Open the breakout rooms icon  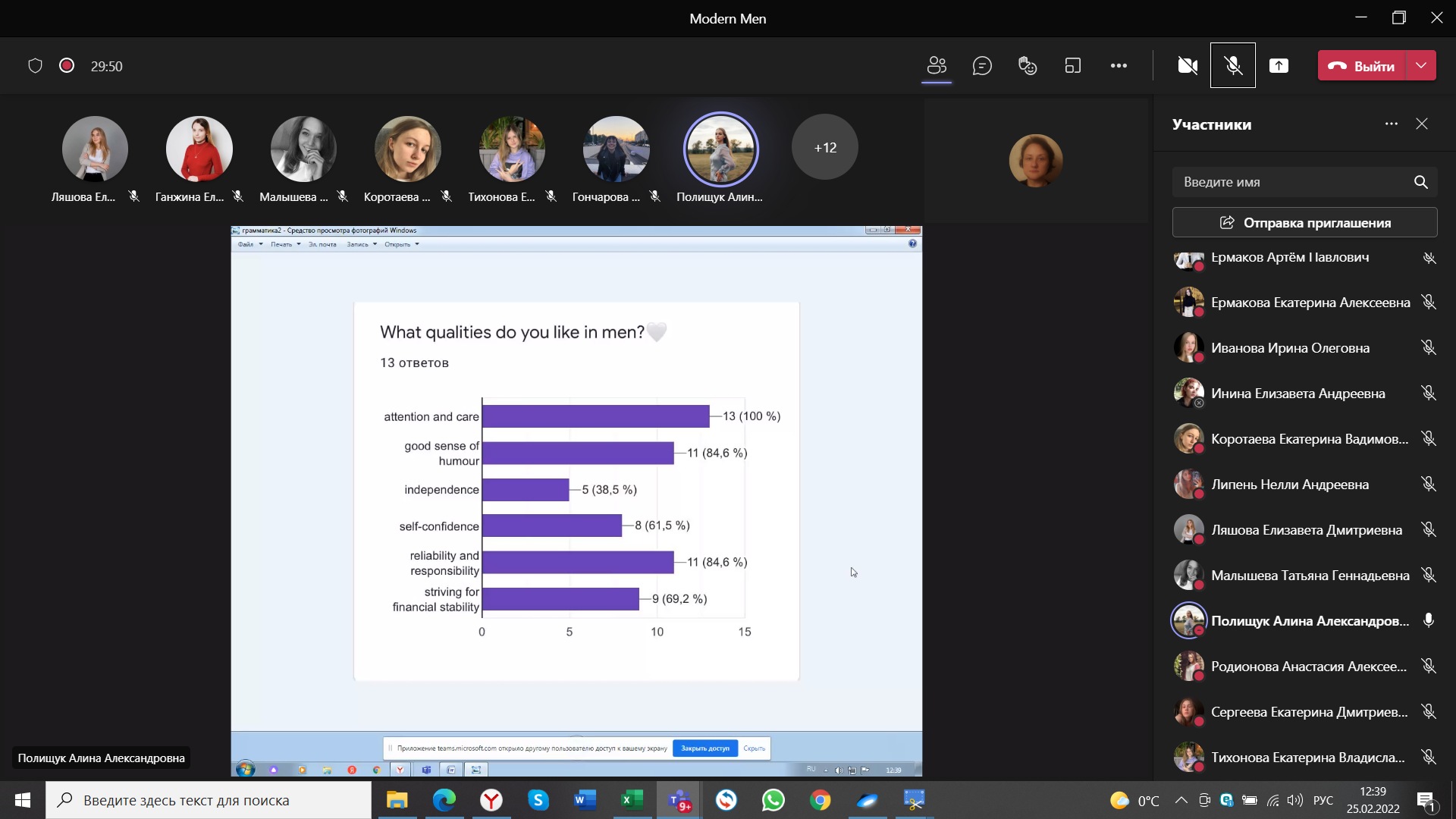(1073, 65)
